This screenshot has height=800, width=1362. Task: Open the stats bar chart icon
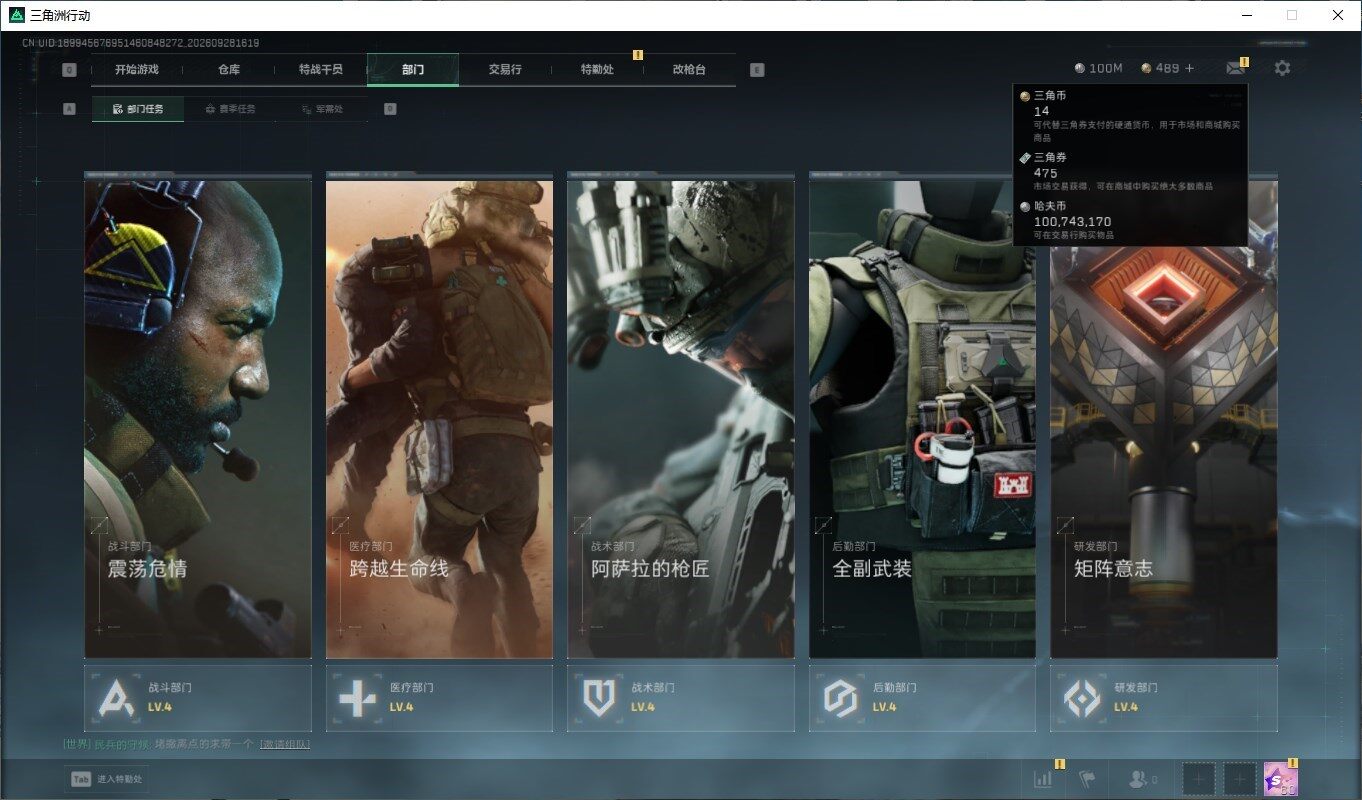coord(1043,779)
